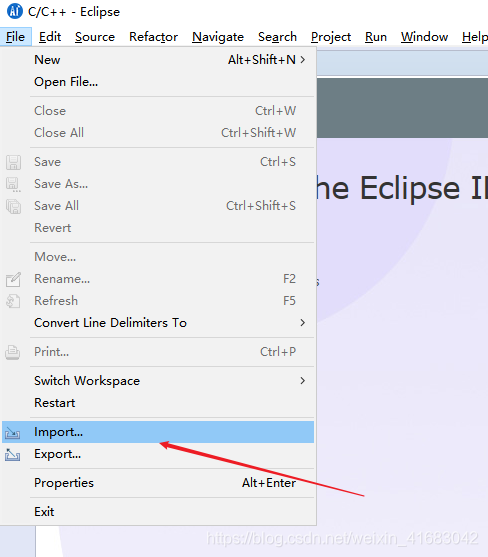The height and width of the screenshot is (557, 488).
Task: Click the Eclipse application logo icon
Action: point(15,11)
